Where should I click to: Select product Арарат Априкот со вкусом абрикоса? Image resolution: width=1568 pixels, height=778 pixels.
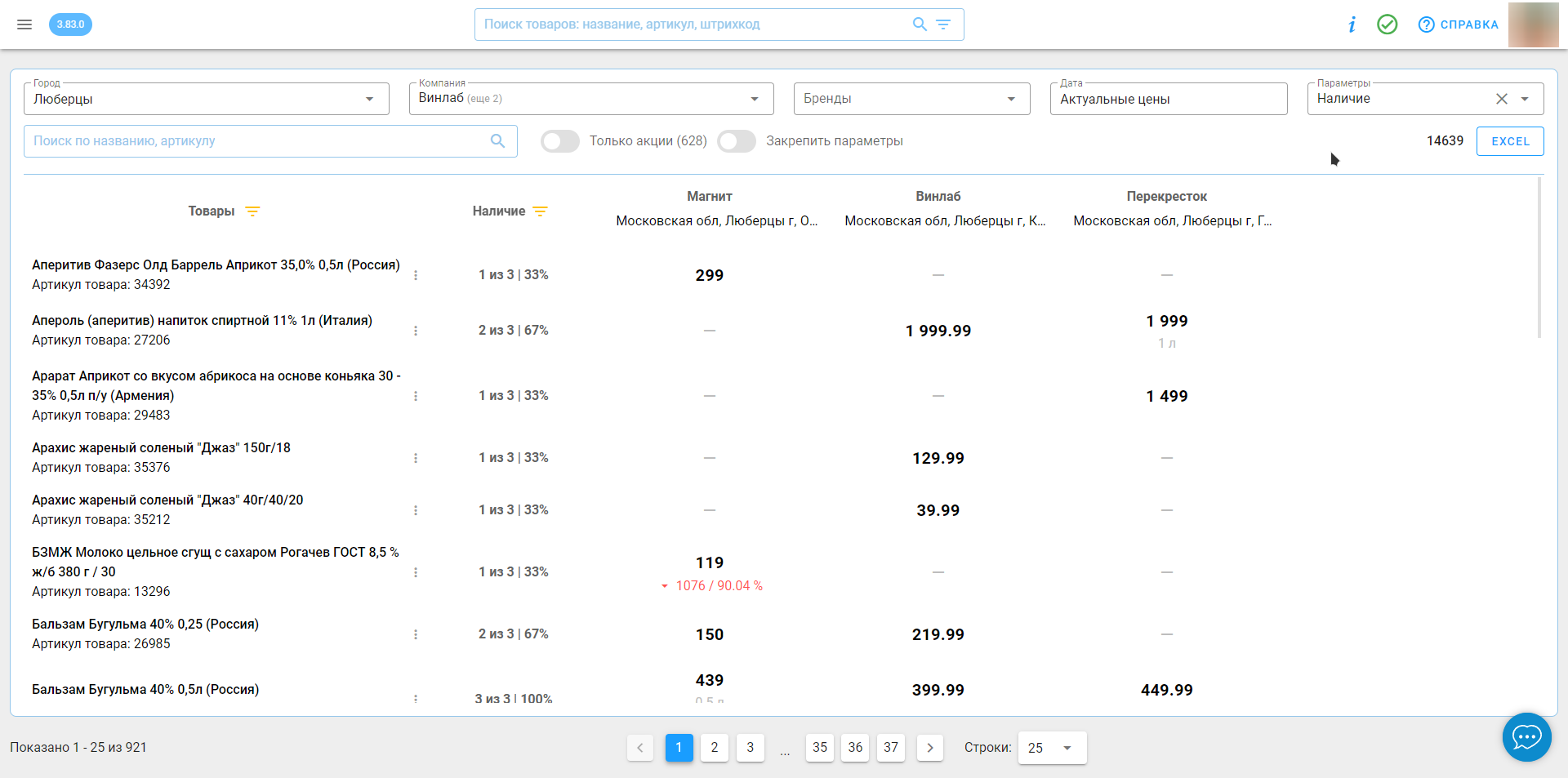click(x=216, y=386)
